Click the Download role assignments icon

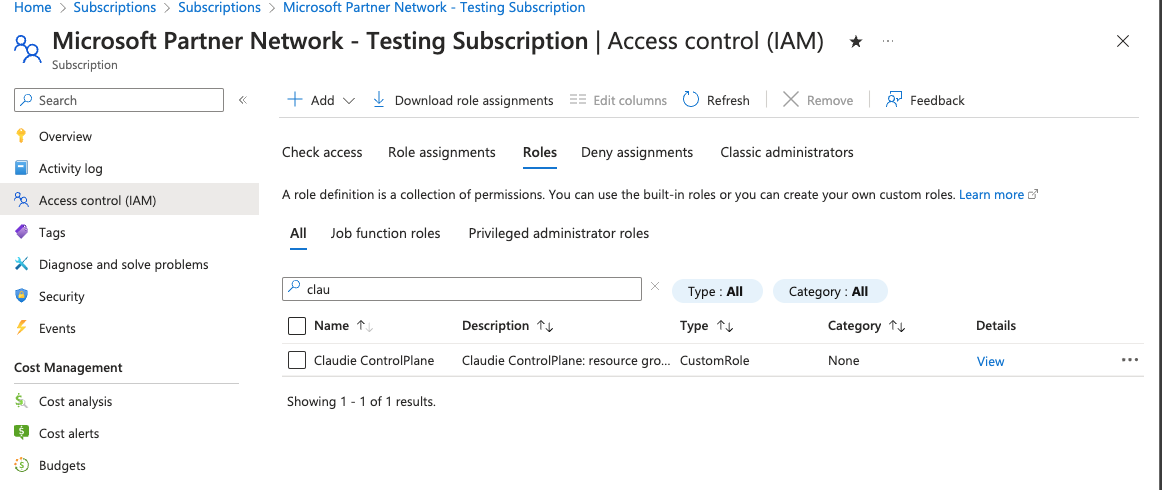(379, 100)
